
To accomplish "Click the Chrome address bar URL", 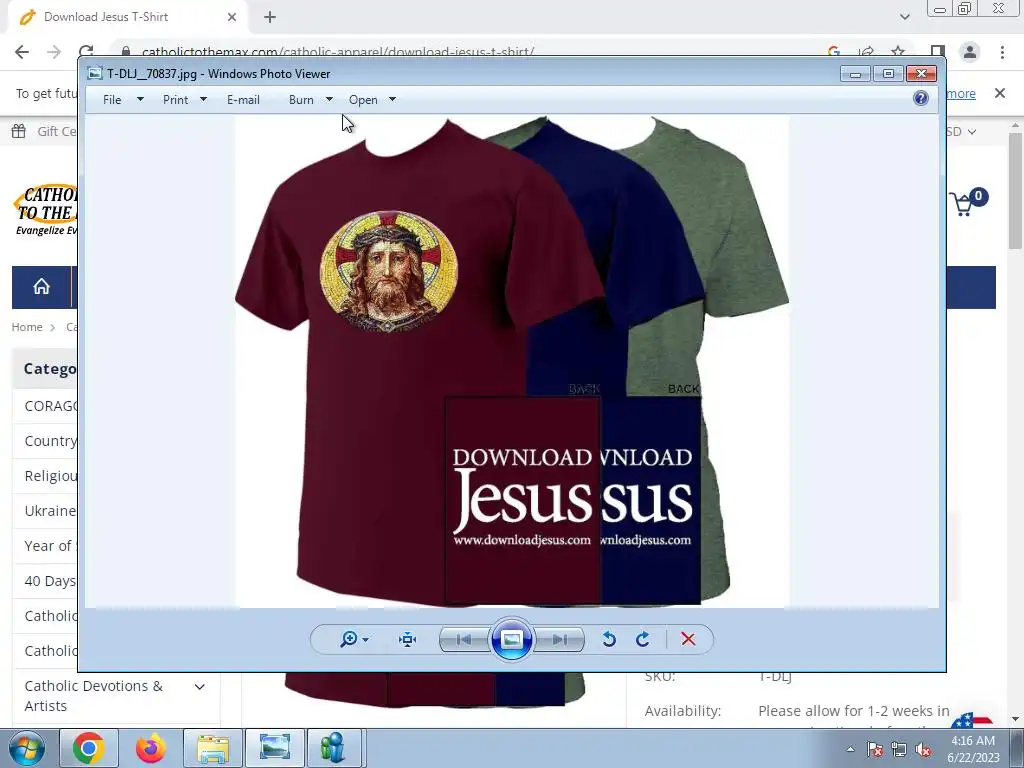I will pos(338,52).
